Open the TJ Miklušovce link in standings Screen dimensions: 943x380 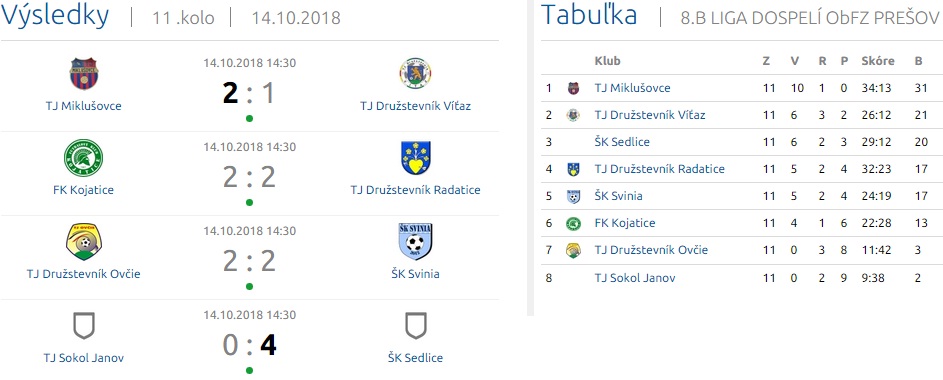pos(632,88)
